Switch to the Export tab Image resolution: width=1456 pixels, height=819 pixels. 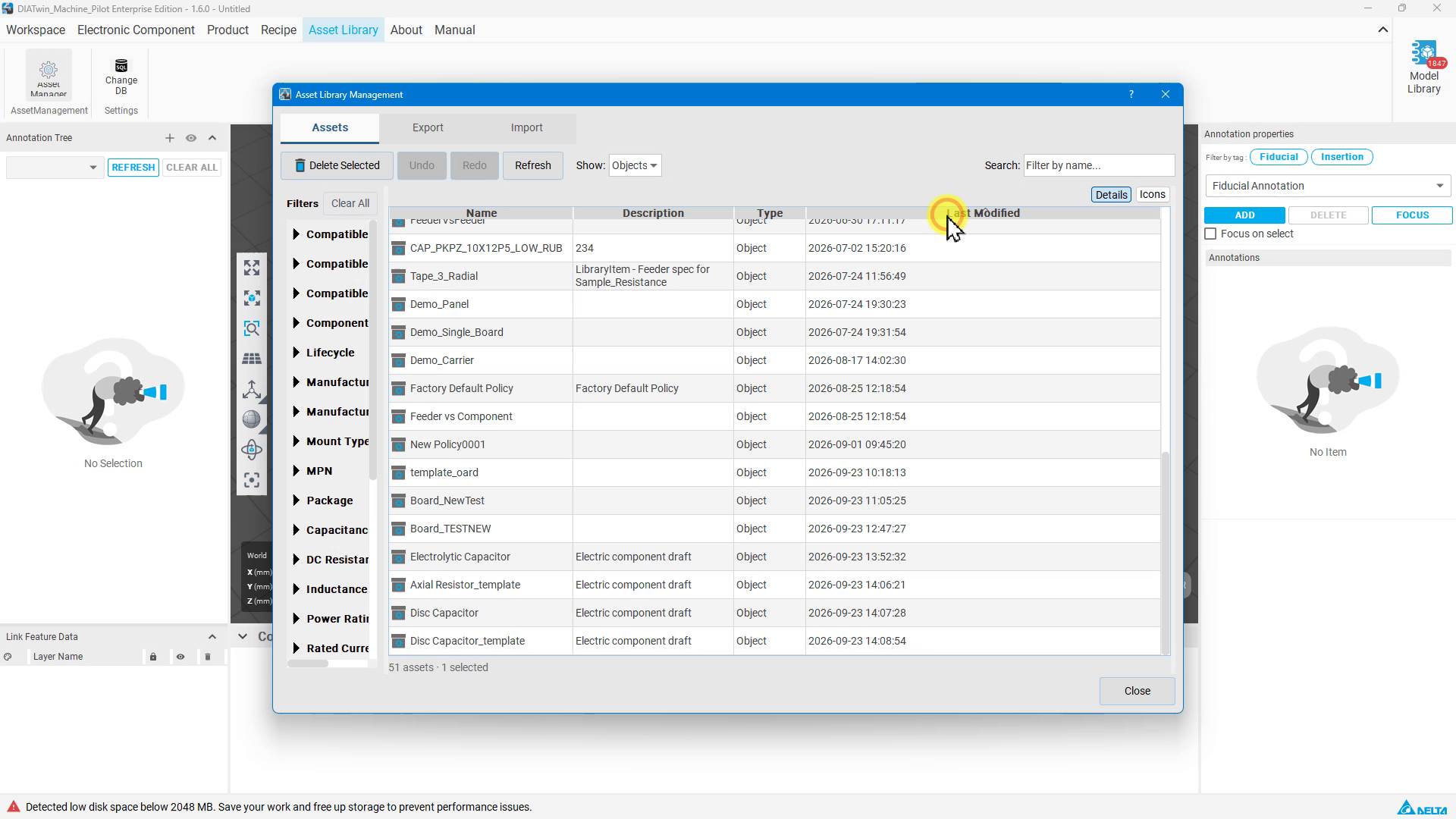pos(428,128)
